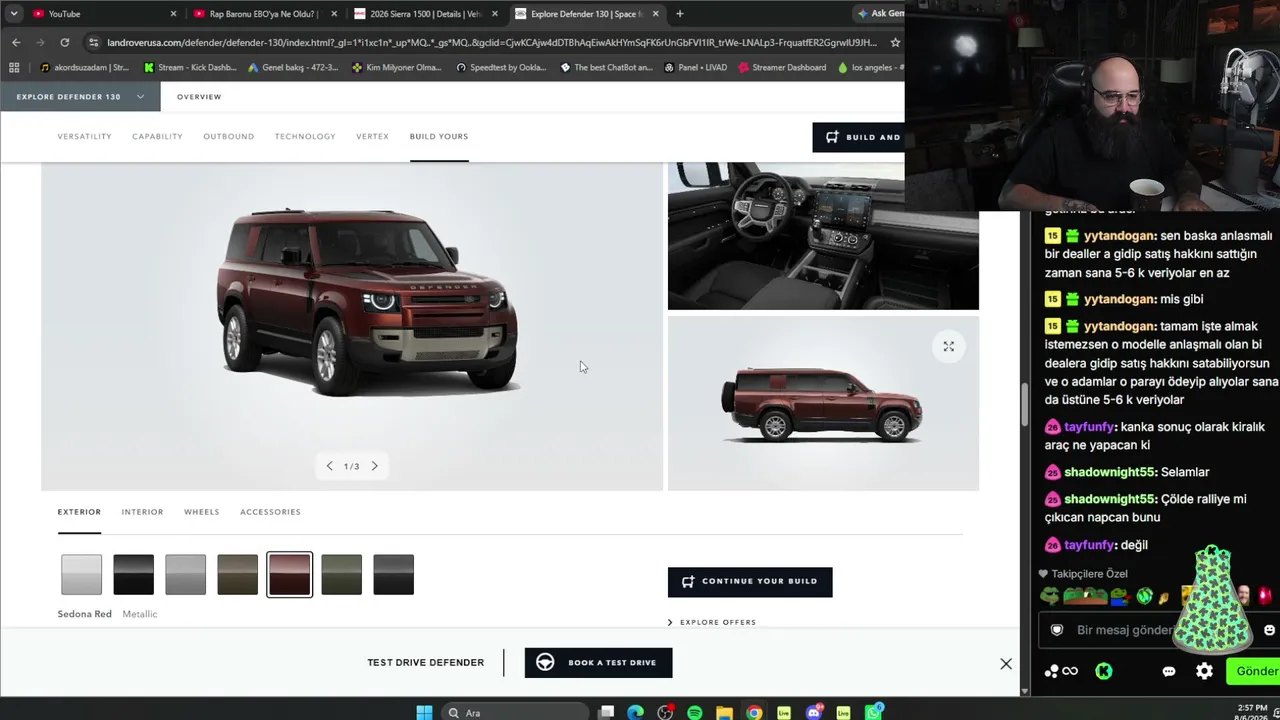Open the Genel bakış bookmark
The image size is (1280, 720).
tap(294, 68)
